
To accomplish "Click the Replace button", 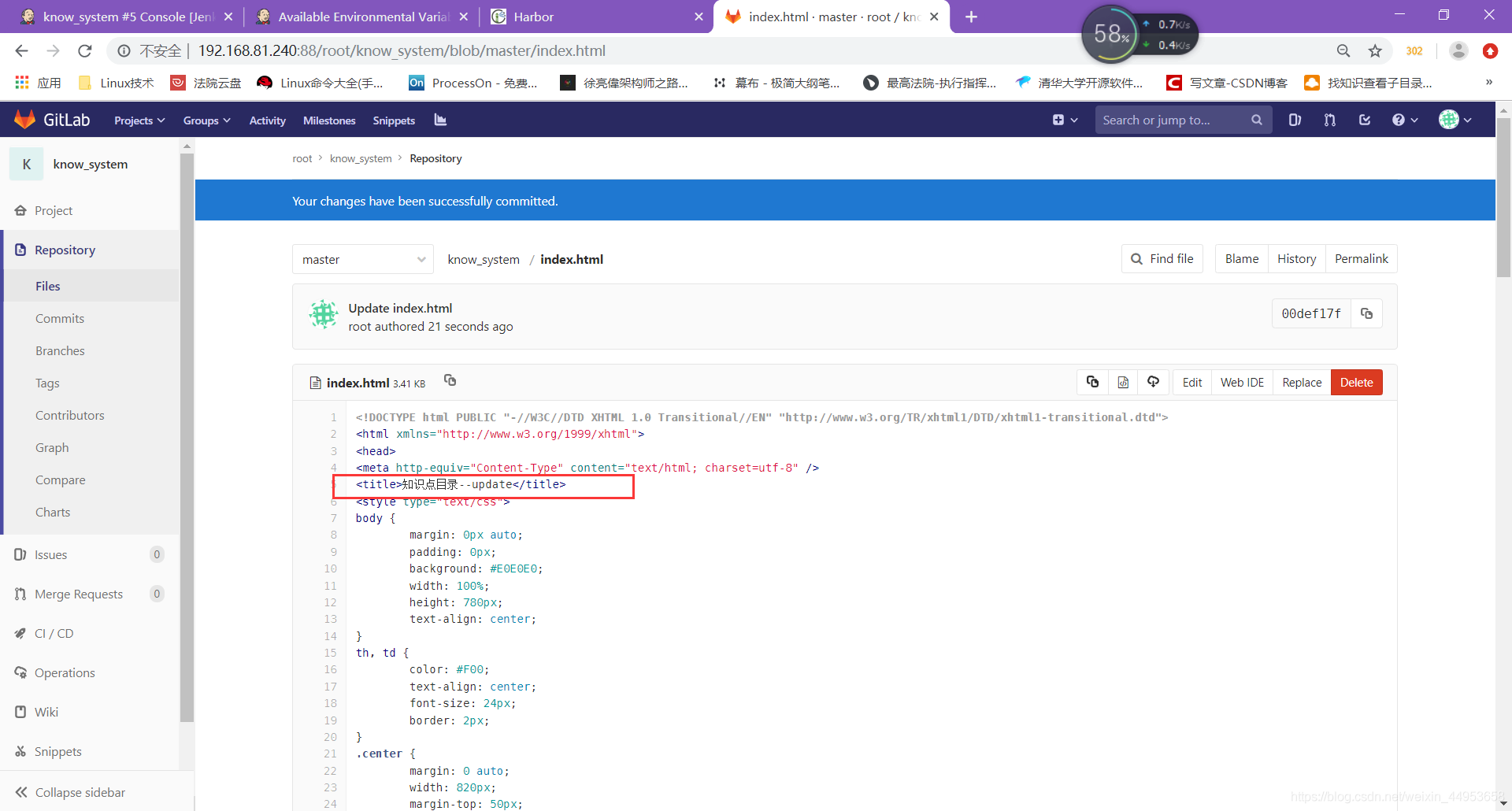I will [x=1302, y=382].
